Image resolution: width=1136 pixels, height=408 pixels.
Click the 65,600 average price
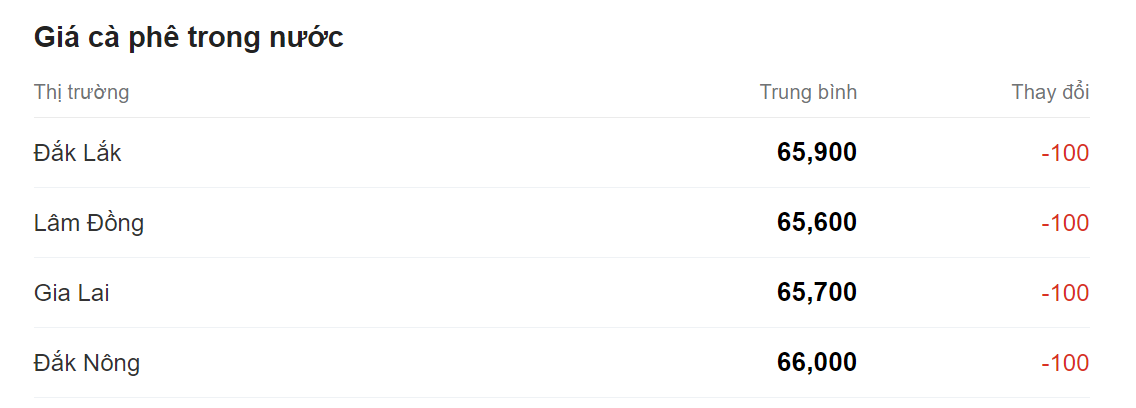click(x=816, y=223)
